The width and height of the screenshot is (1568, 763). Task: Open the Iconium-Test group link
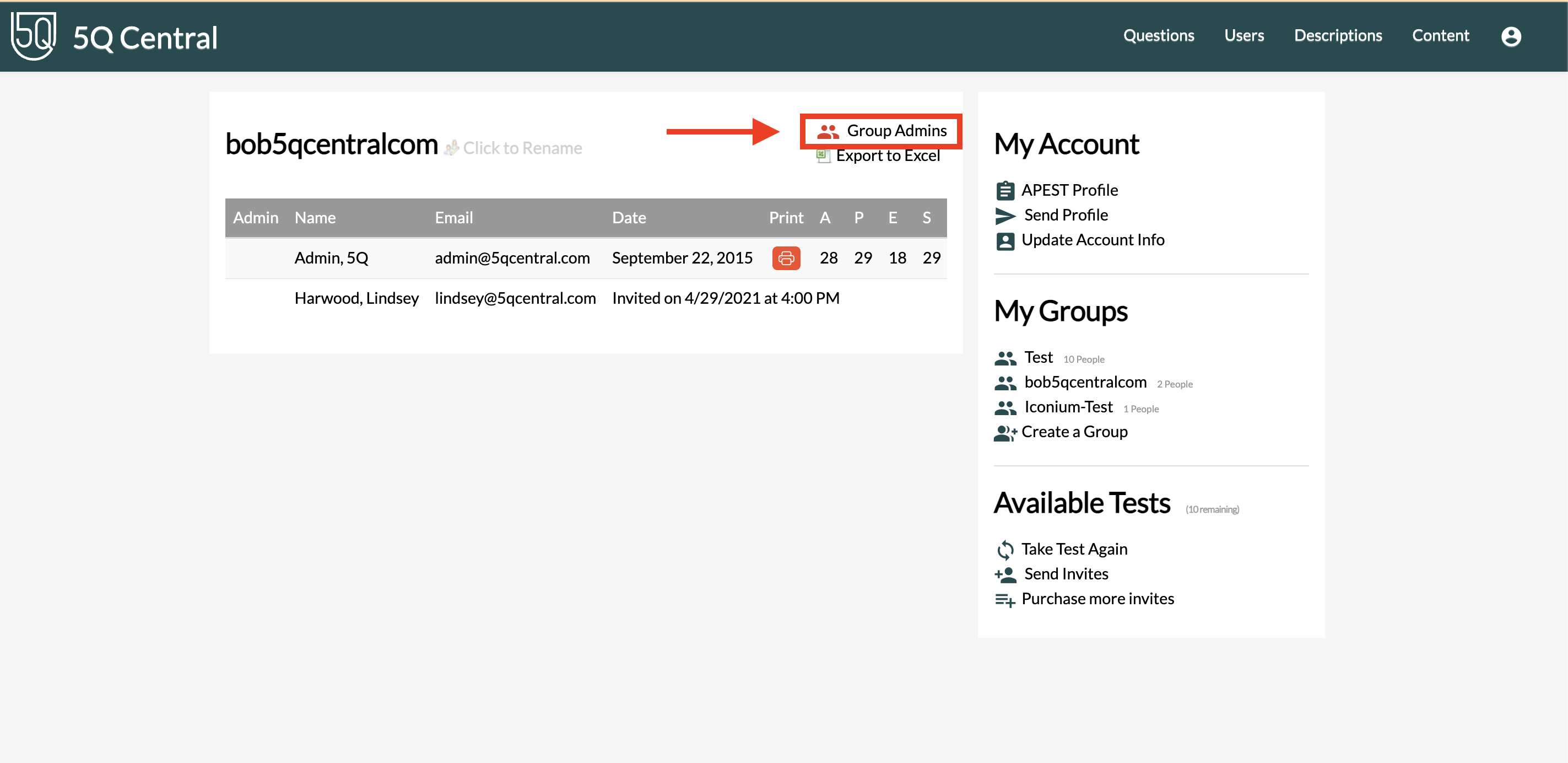(x=1068, y=407)
